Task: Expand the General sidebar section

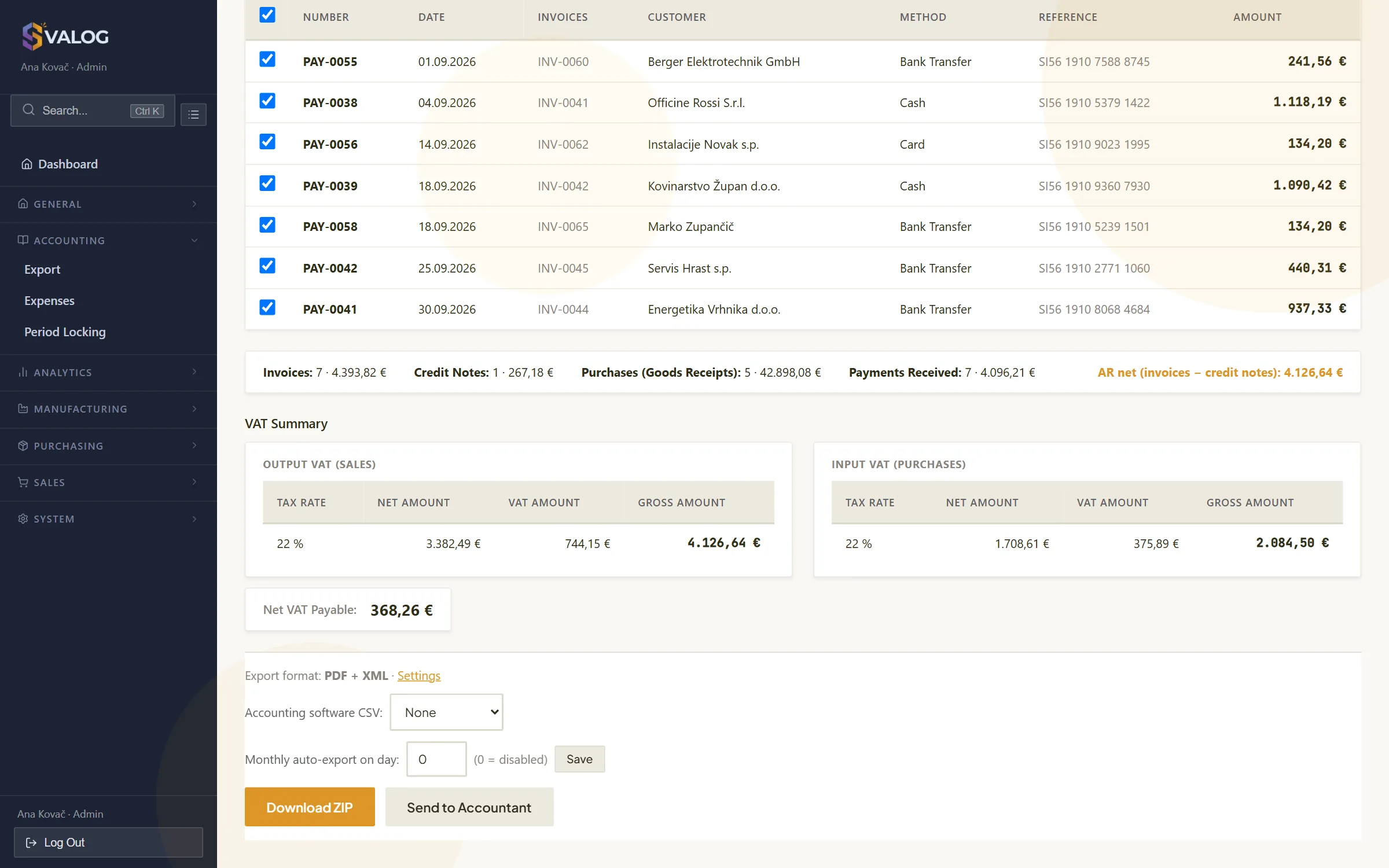Action: pyautogui.click(x=108, y=204)
